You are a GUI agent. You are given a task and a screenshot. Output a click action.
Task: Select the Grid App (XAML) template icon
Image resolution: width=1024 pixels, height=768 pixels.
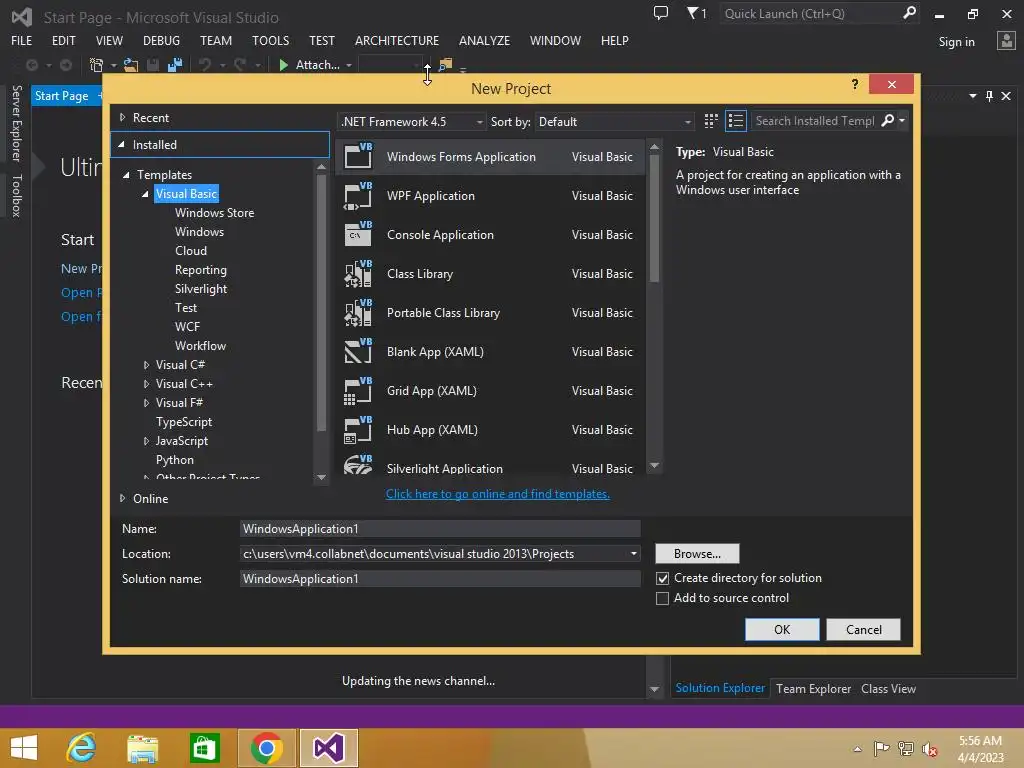pos(358,391)
